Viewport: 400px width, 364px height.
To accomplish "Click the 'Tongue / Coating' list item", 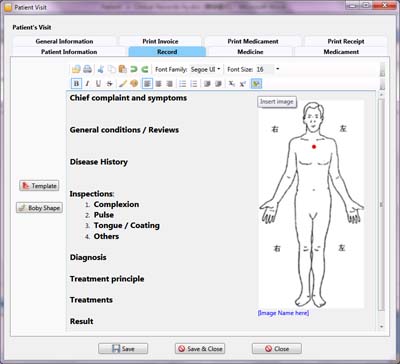I will (x=127, y=226).
